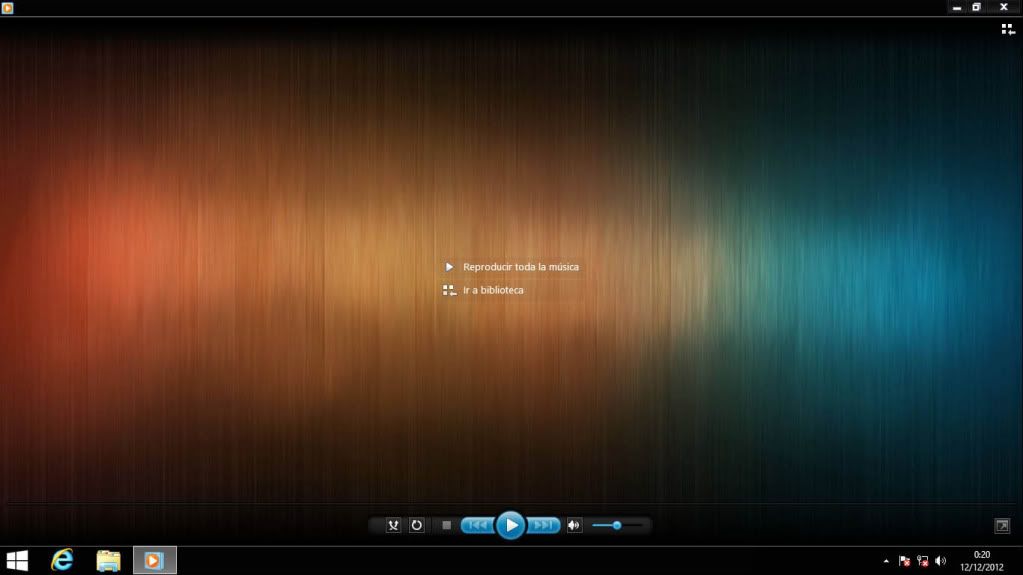Open network status tray icon
The width and height of the screenshot is (1023, 575).
(x=923, y=561)
